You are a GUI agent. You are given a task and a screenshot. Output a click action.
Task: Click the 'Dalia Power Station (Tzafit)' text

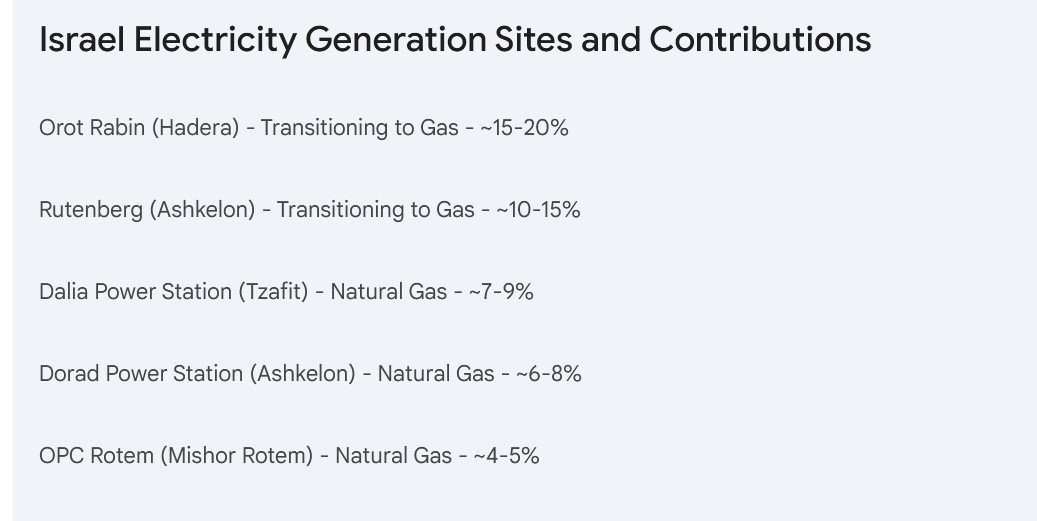point(174,292)
